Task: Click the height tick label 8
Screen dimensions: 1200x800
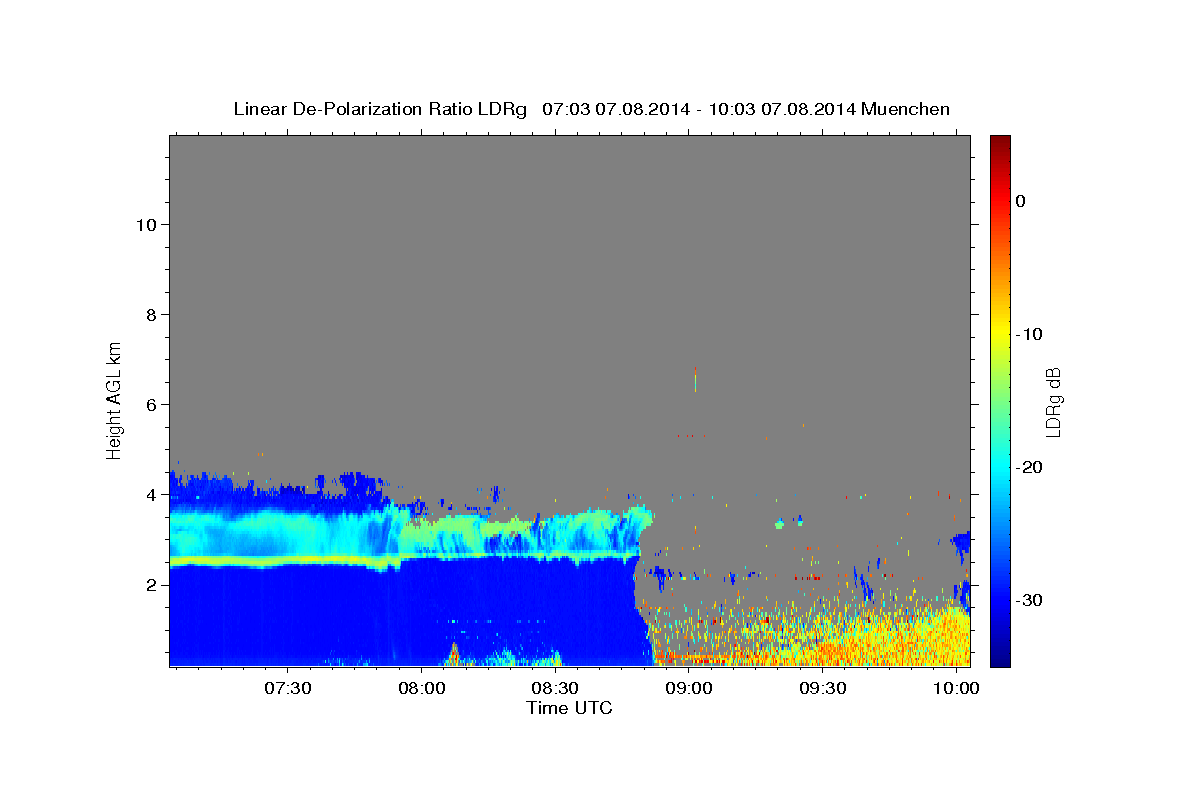Action: tap(150, 315)
